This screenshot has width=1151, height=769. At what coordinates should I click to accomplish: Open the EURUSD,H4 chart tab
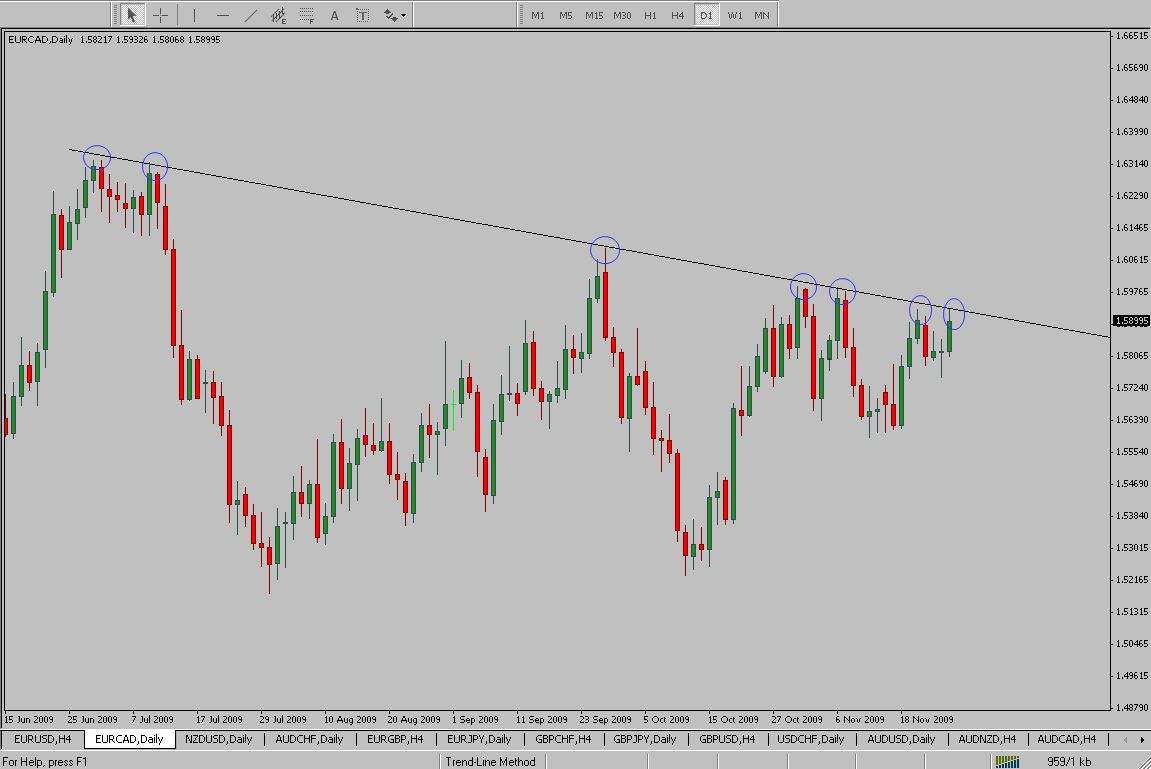42,739
